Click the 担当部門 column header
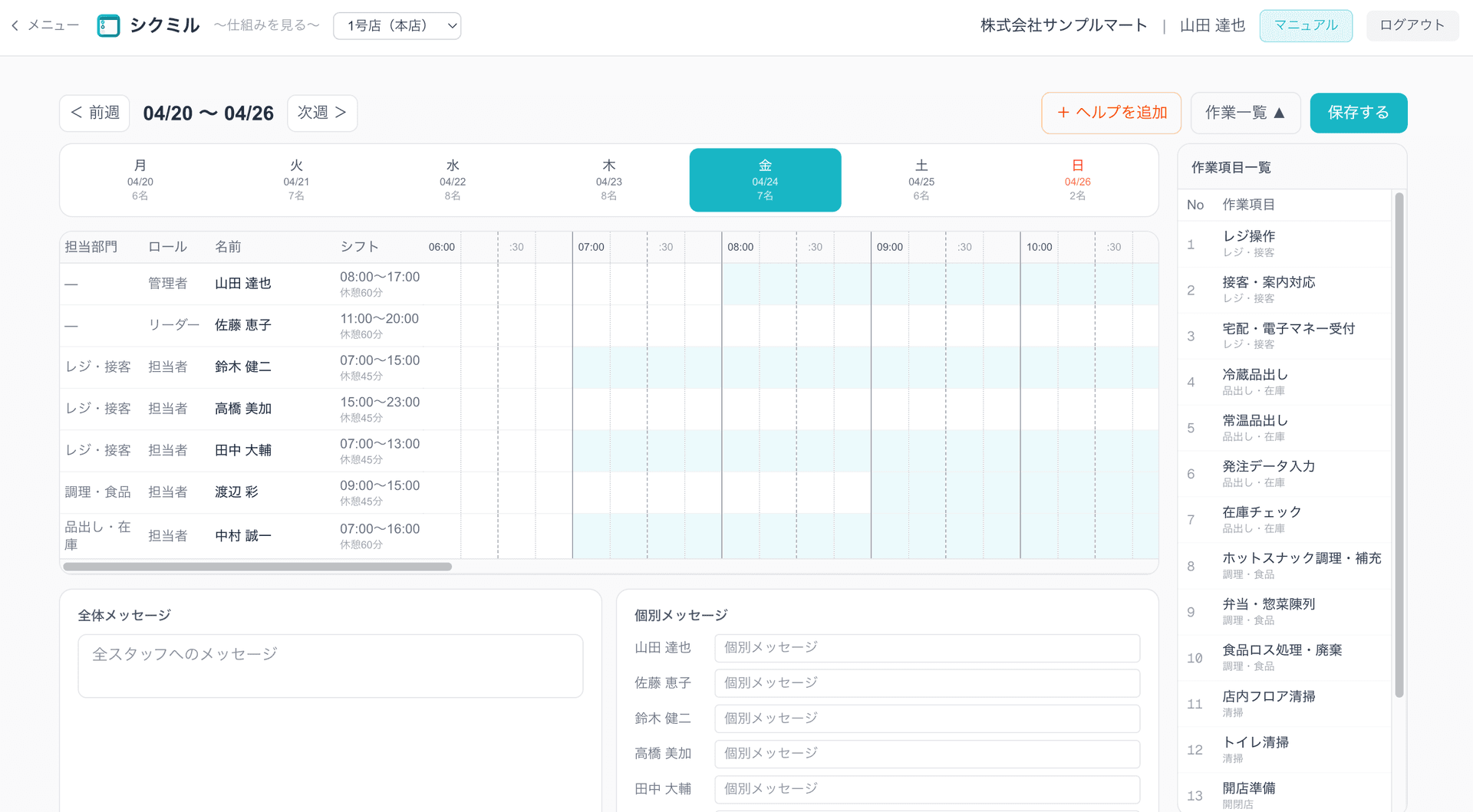 [x=91, y=247]
